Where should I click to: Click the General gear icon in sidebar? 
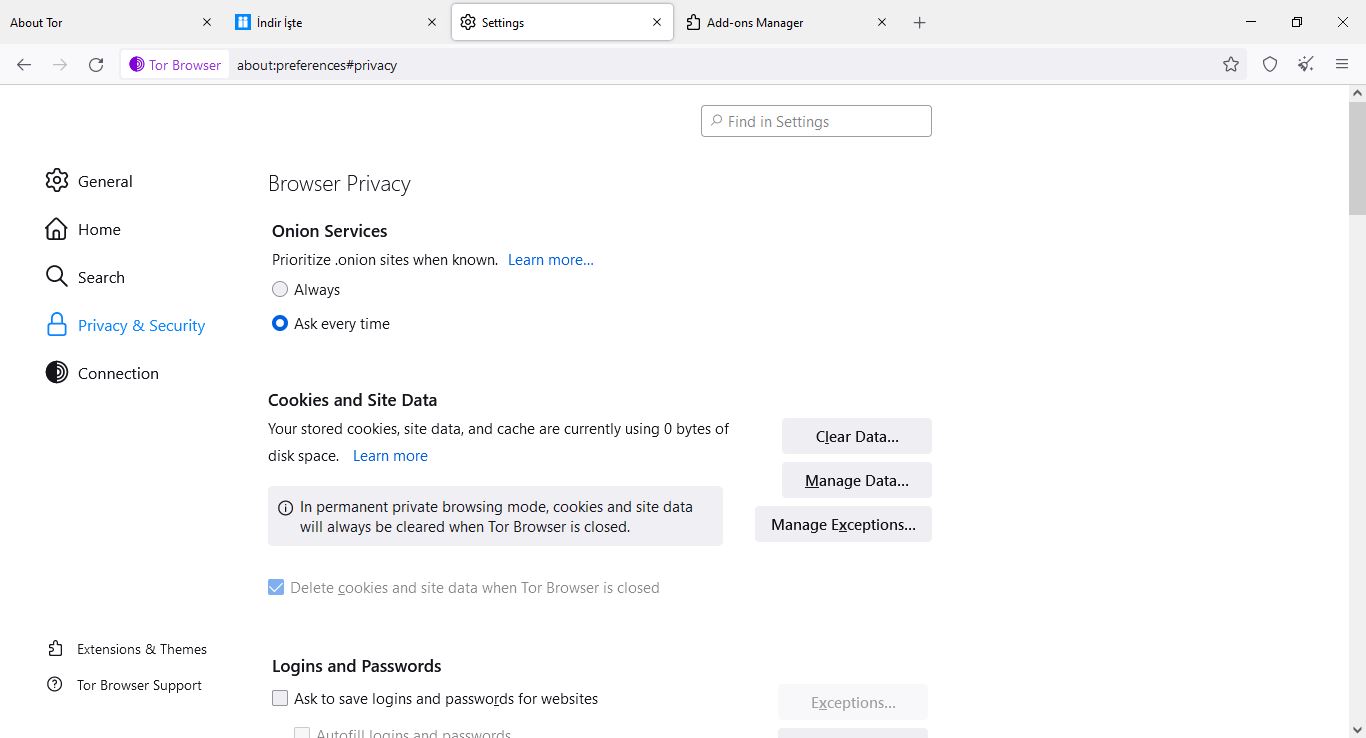pos(57,181)
